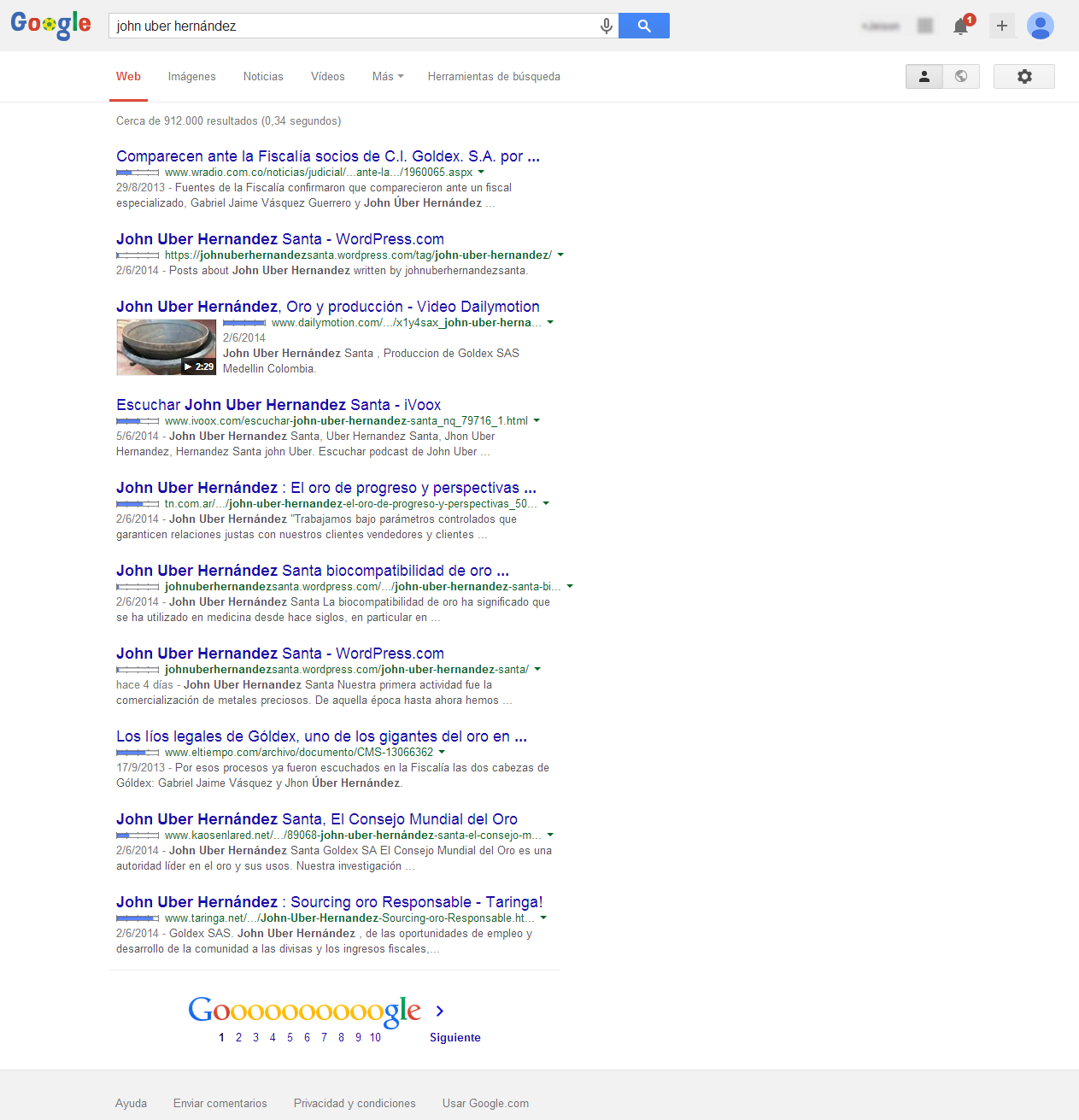This screenshot has height=1120, width=1079.
Task: Open the eltiempo.com result dropdown arrow
Action: (442, 752)
